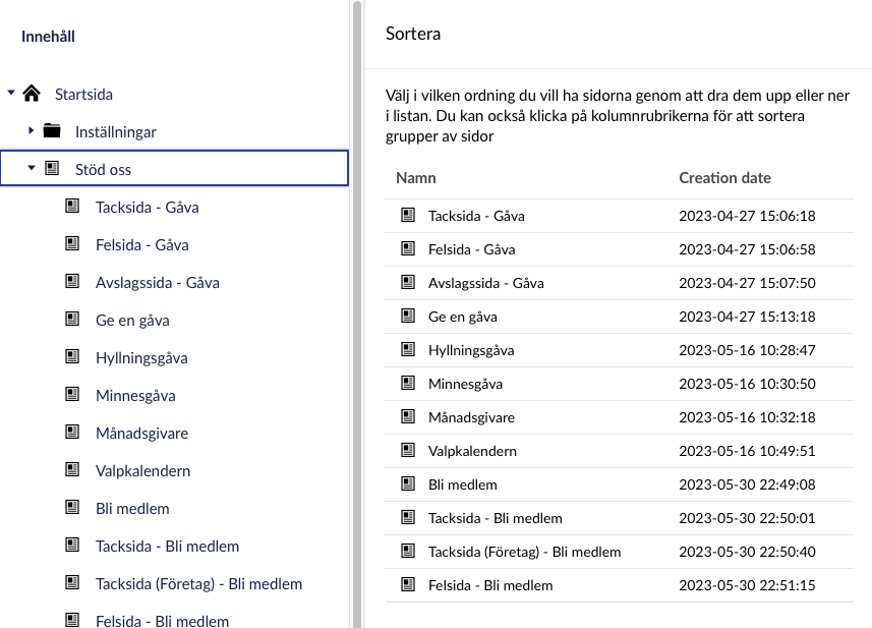Select Tacksida - Gåva name in sort list
Screen dimensions: 872x628
coord(476,216)
